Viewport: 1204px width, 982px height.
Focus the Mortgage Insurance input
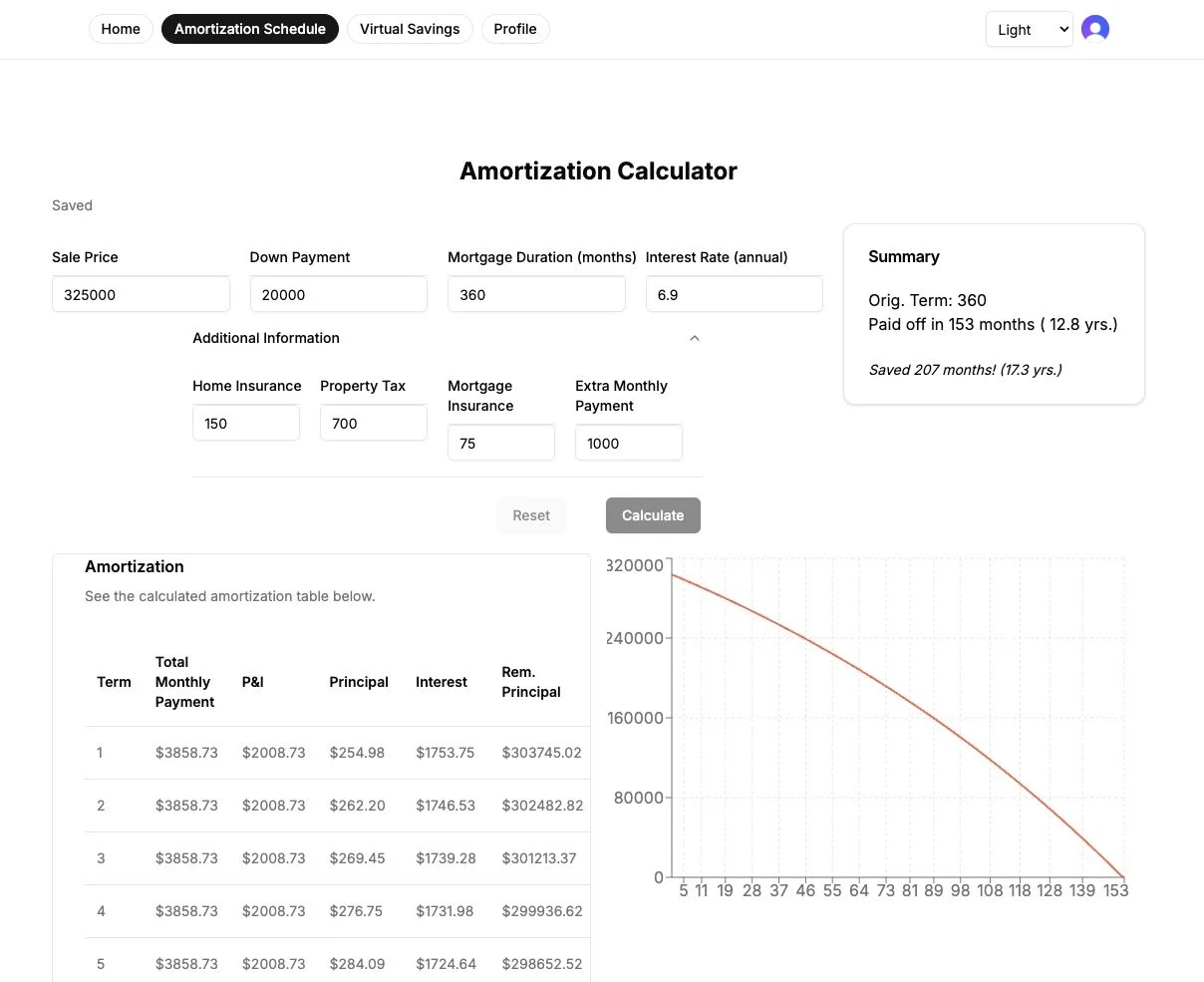[x=501, y=444]
